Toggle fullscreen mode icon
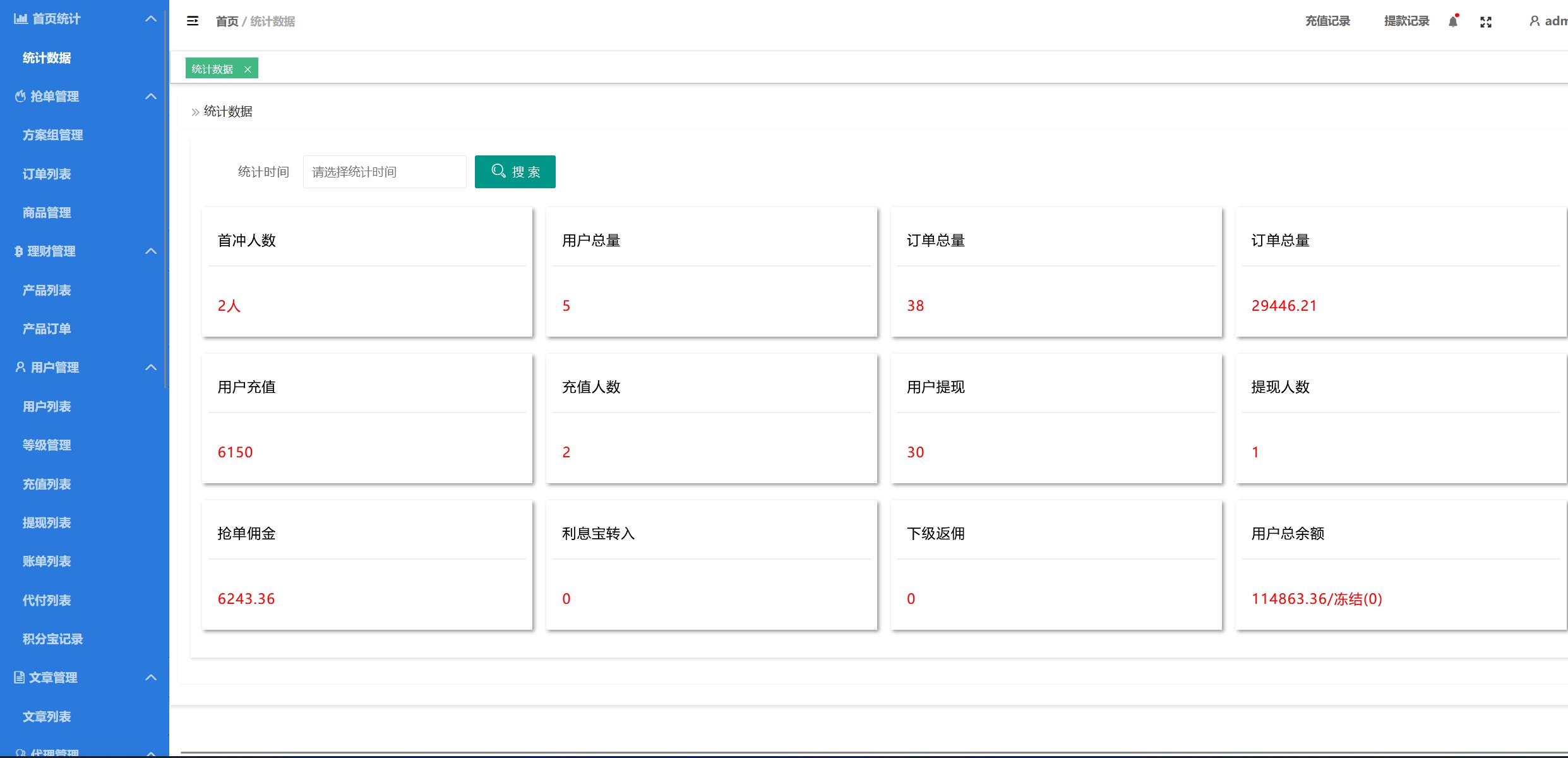Screen dimensions: 1568x758 point(1486,22)
